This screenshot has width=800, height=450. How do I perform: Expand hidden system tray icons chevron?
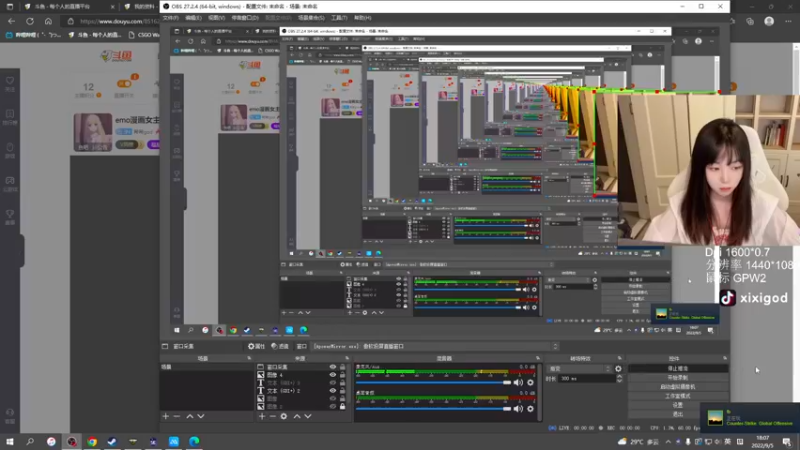click(x=668, y=442)
